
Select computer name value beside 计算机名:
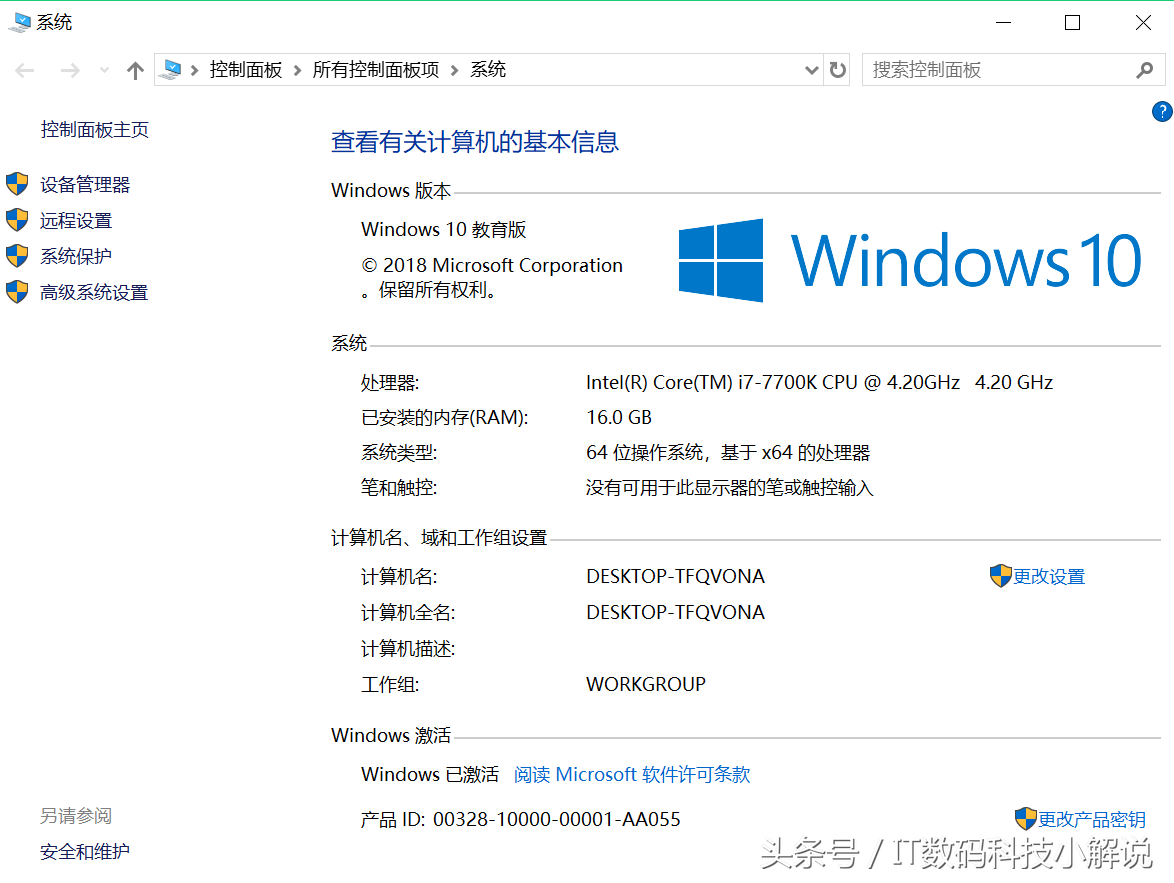pyautogui.click(x=675, y=577)
